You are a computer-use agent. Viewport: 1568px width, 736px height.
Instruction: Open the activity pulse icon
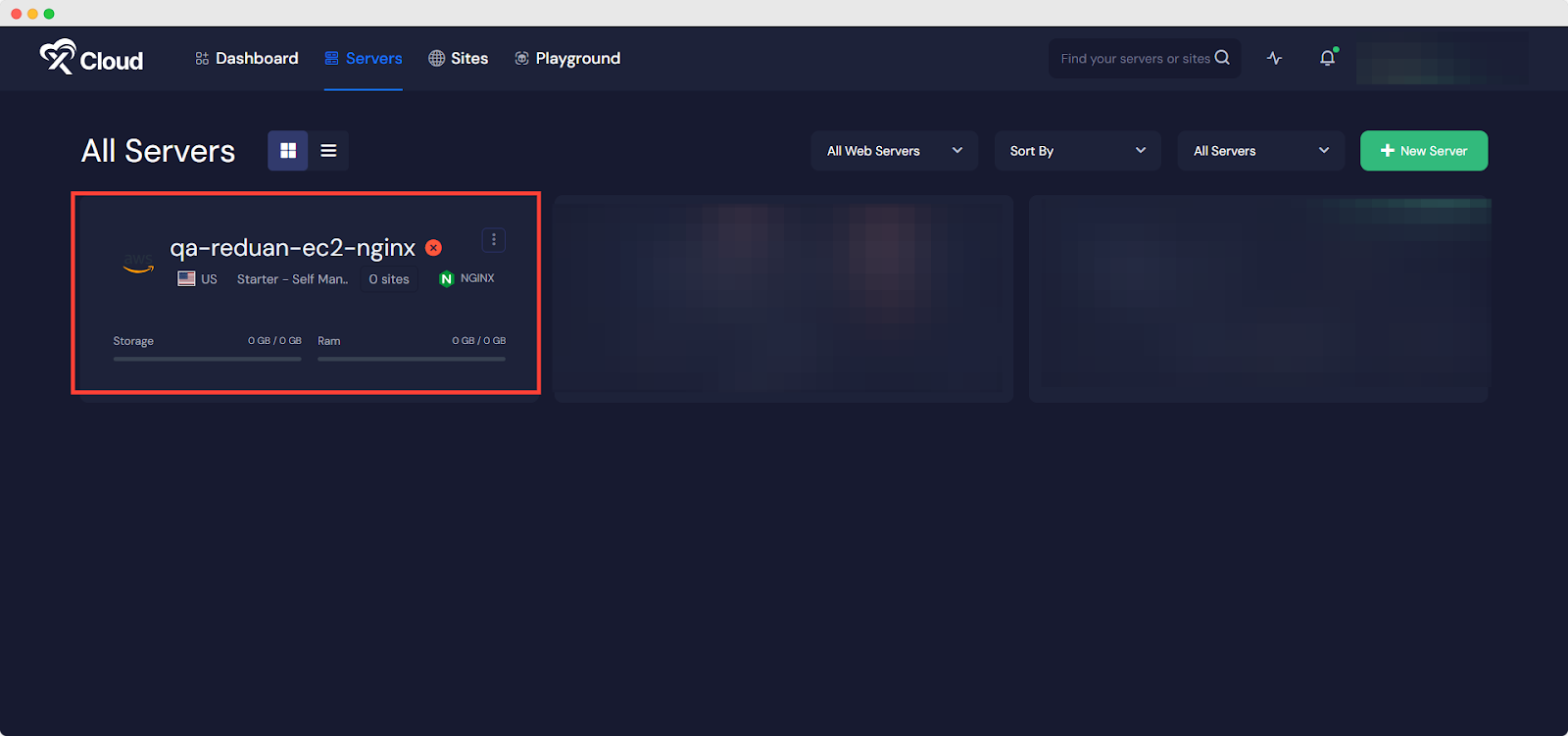tap(1274, 59)
